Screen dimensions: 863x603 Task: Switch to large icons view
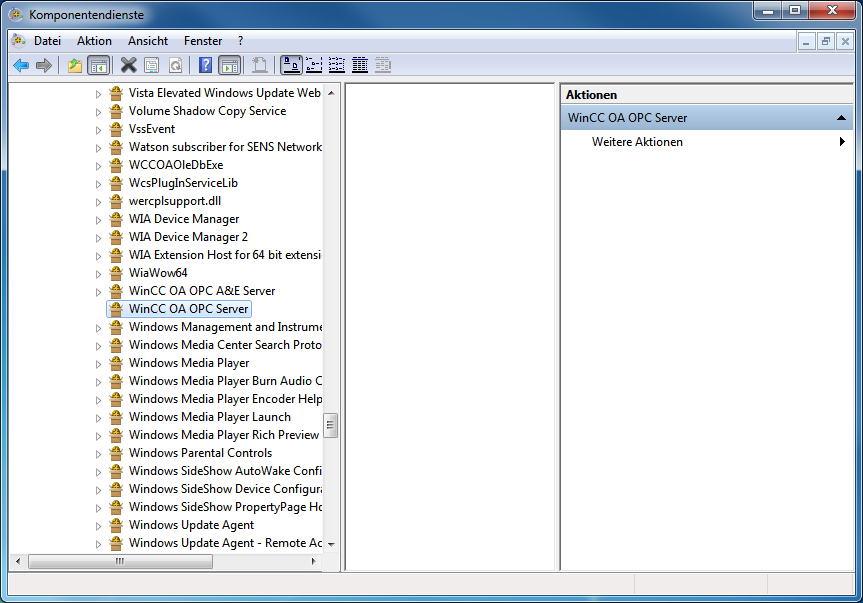[x=292, y=65]
